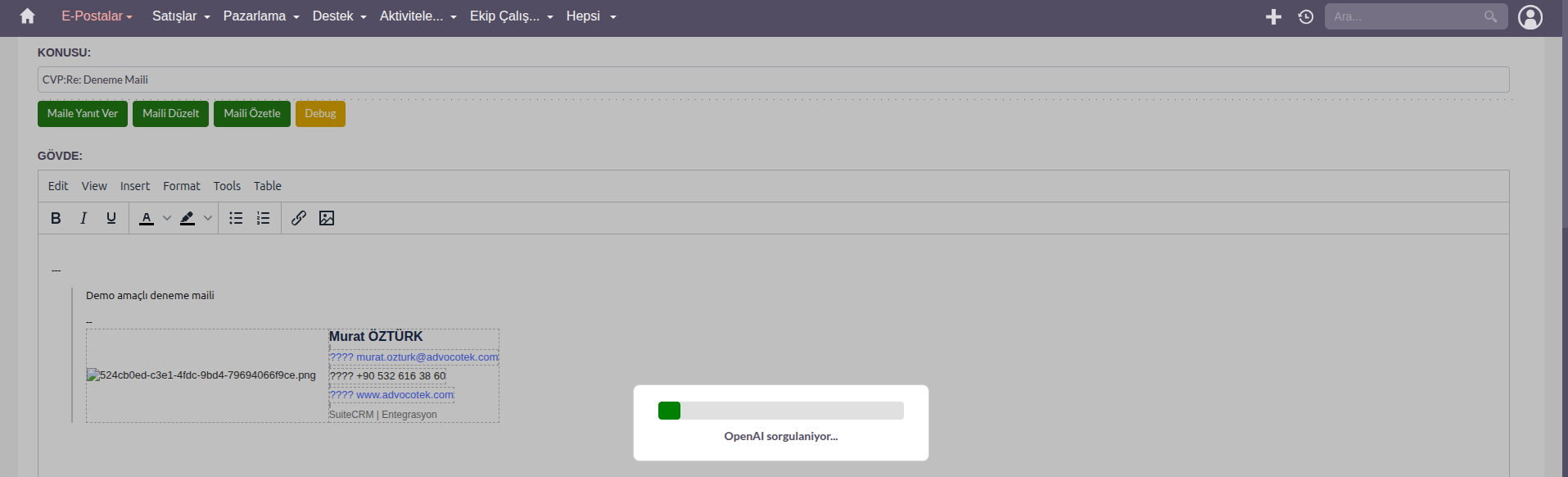1568x477 pixels.
Task: Apply the text color swatch
Action: coord(147,218)
